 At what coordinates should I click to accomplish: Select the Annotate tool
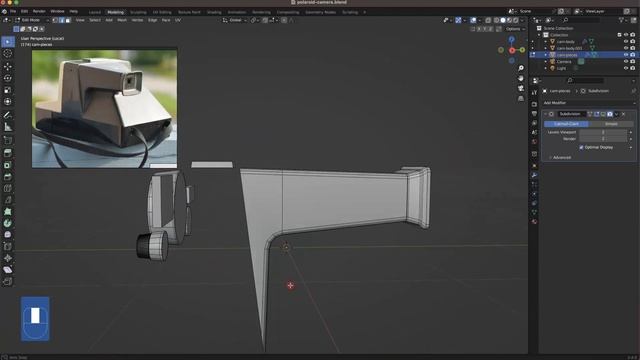[x=8, y=115]
